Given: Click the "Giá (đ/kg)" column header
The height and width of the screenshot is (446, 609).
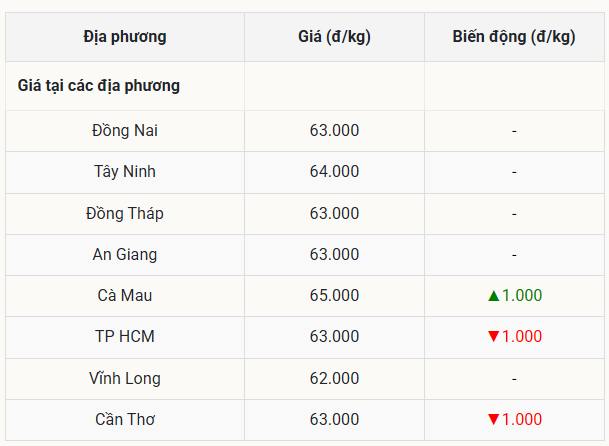Looking at the screenshot, I should [x=334, y=37].
